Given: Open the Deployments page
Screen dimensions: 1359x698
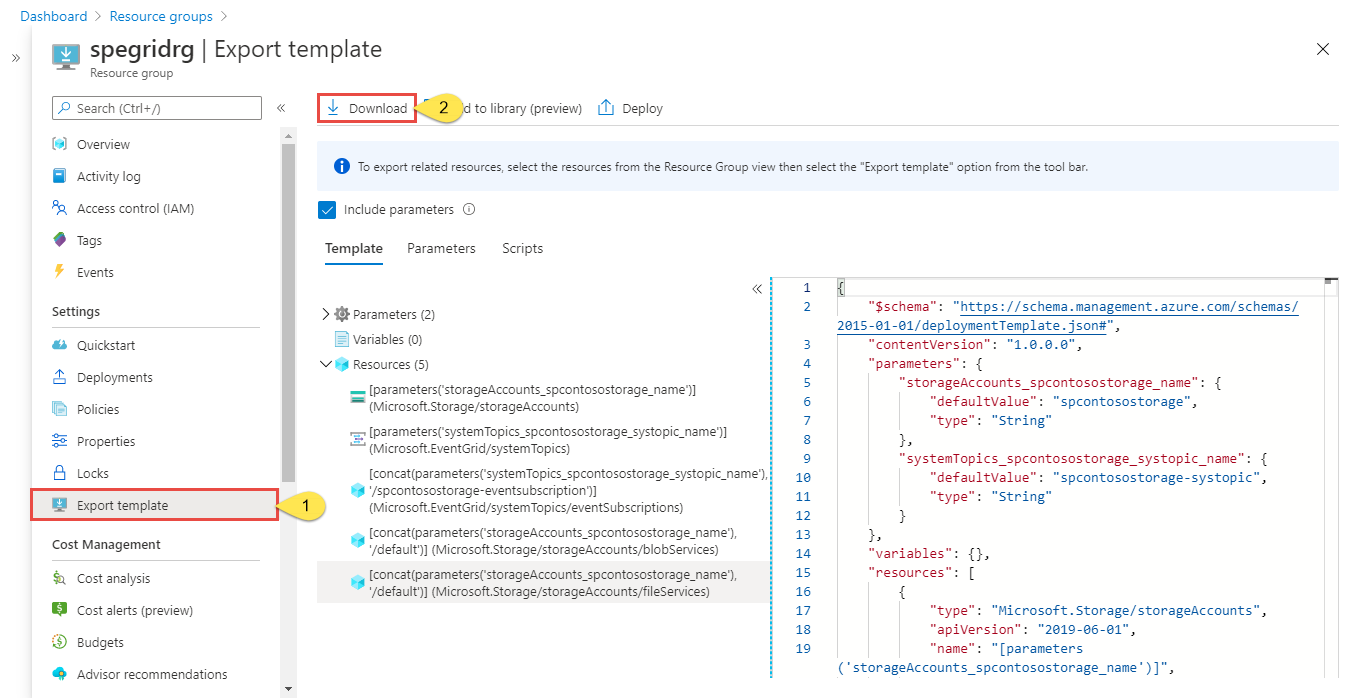Looking at the screenshot, I should (x=115, y=377).
